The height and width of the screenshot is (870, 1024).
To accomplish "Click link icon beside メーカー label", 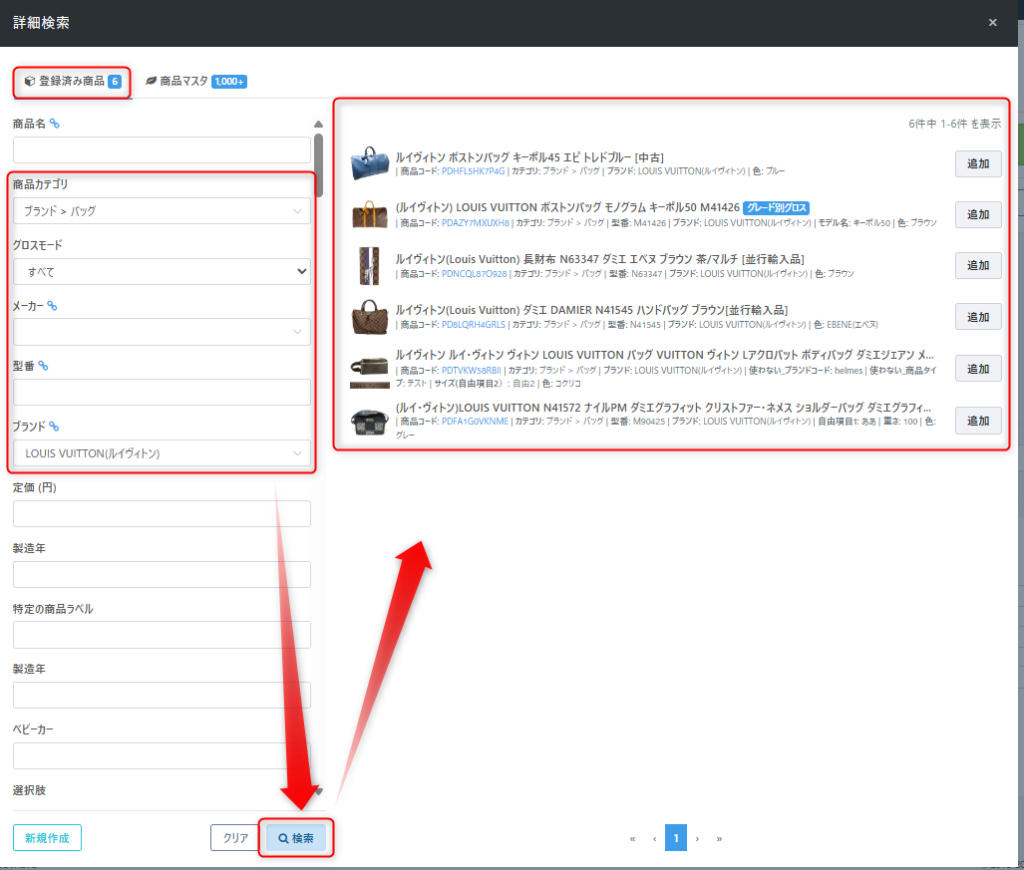I will pos(52,306).
